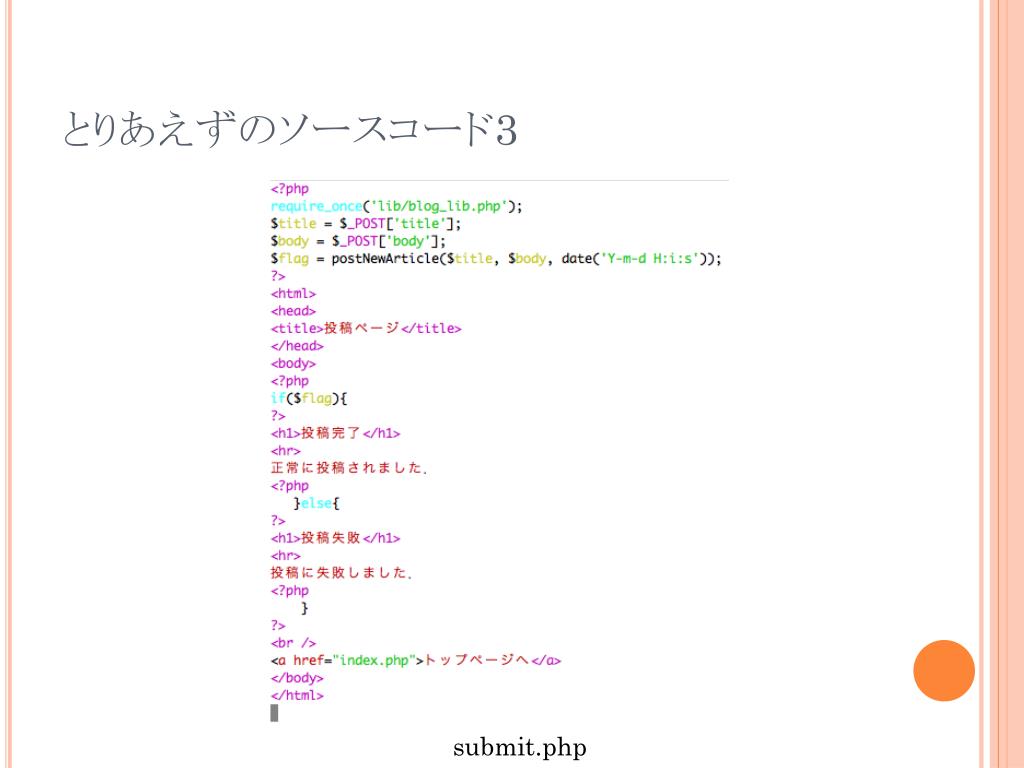Click the </head> closing tag line

click(x=297, y=346)
